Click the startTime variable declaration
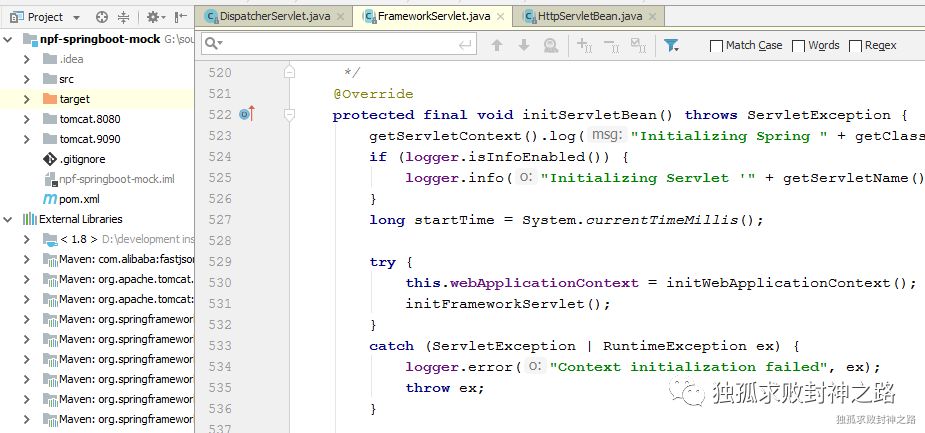The height and width of the screenshot is (433, 925). (x=454, y=220)
